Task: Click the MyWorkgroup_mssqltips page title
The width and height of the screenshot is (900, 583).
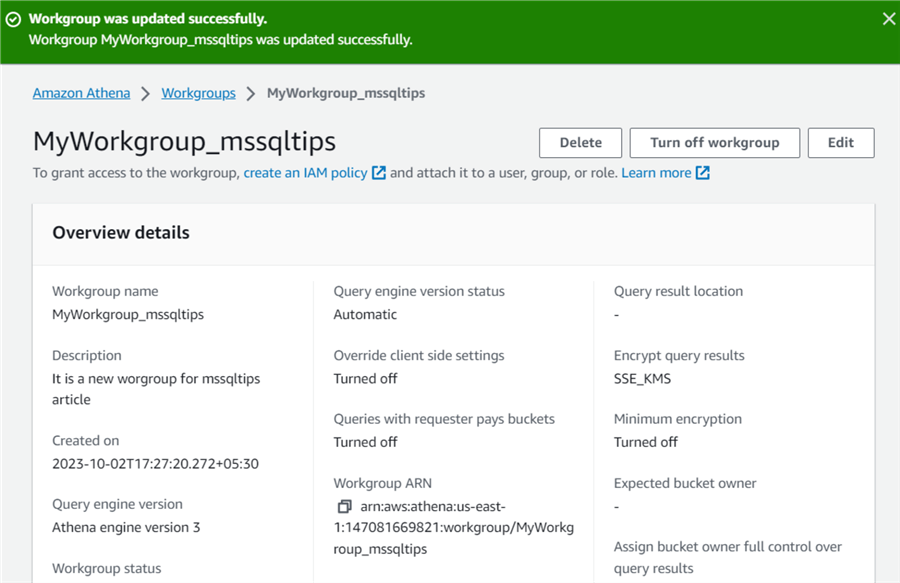Action: coord(184,142)
